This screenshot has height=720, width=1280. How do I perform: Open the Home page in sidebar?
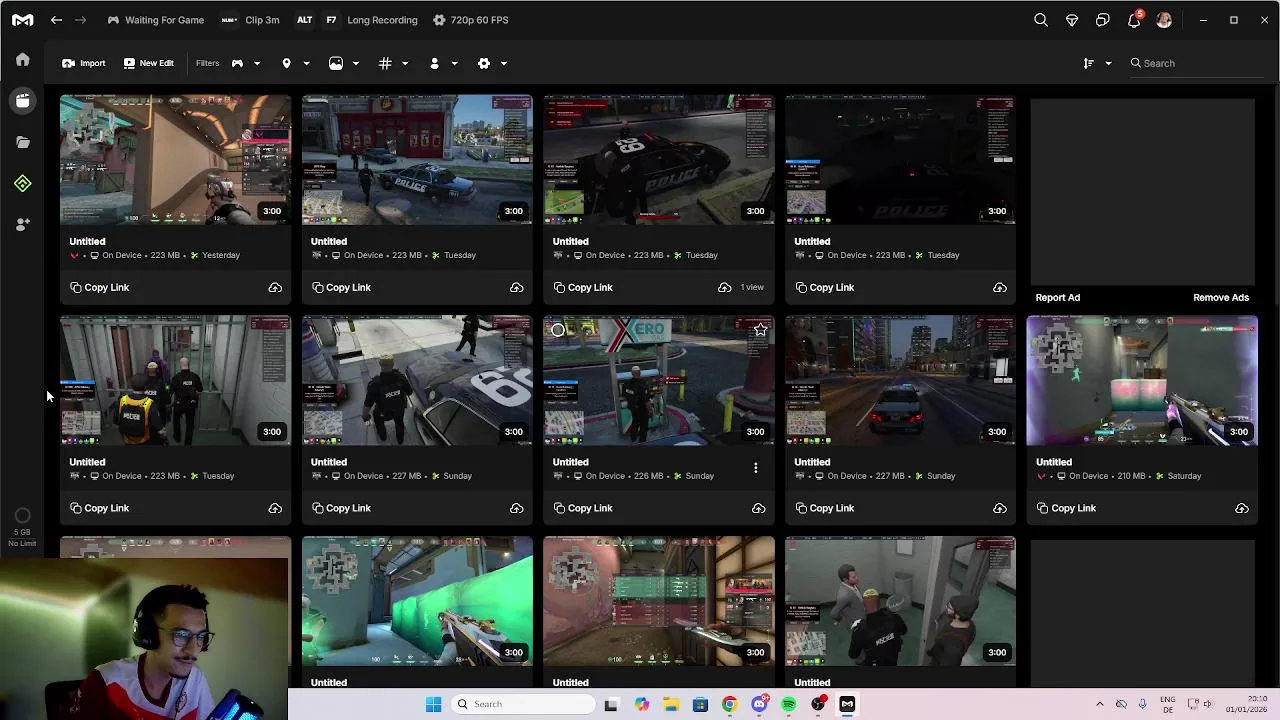(23, 60)
